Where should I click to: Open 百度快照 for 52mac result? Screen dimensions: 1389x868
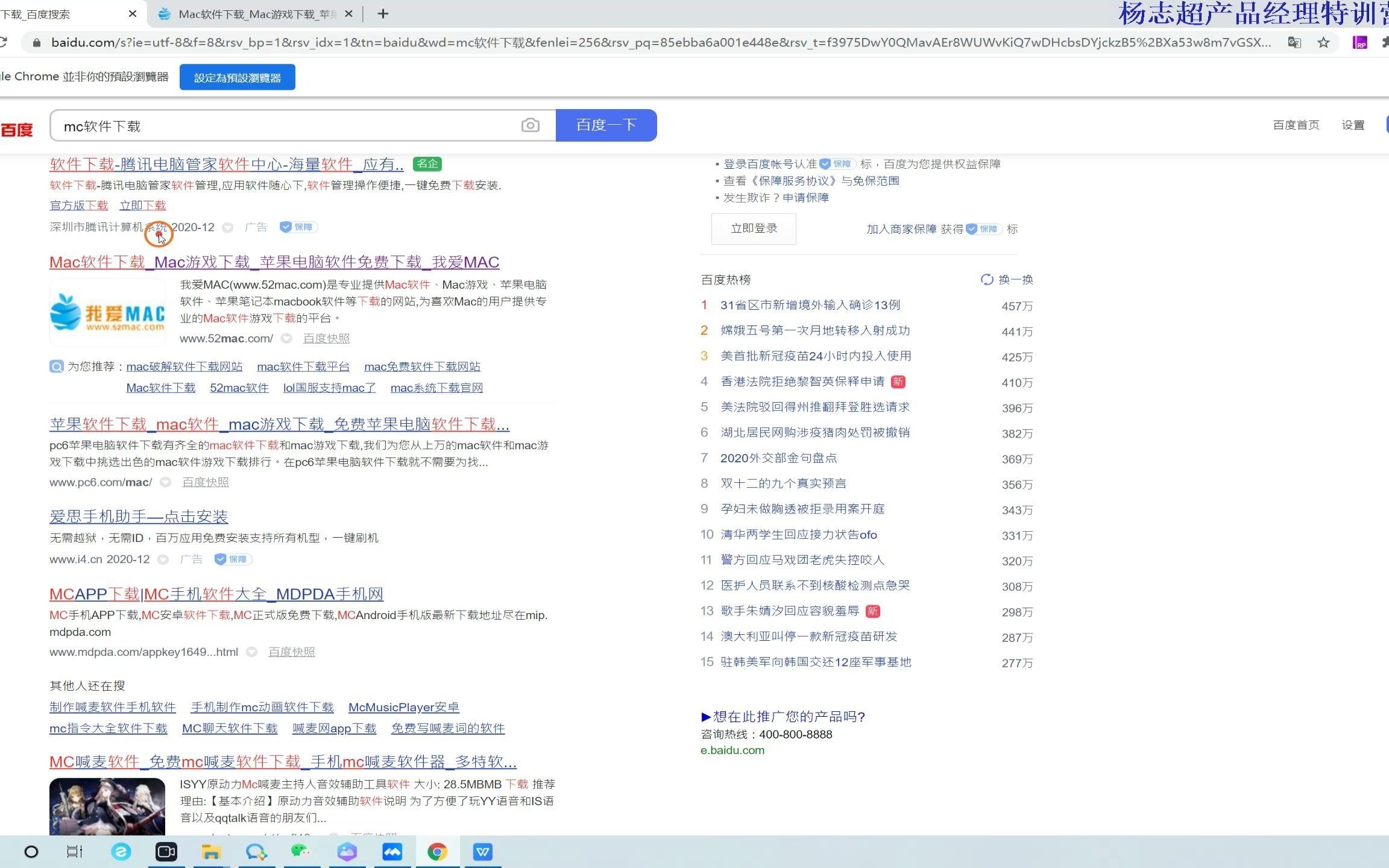click(326, 339)
